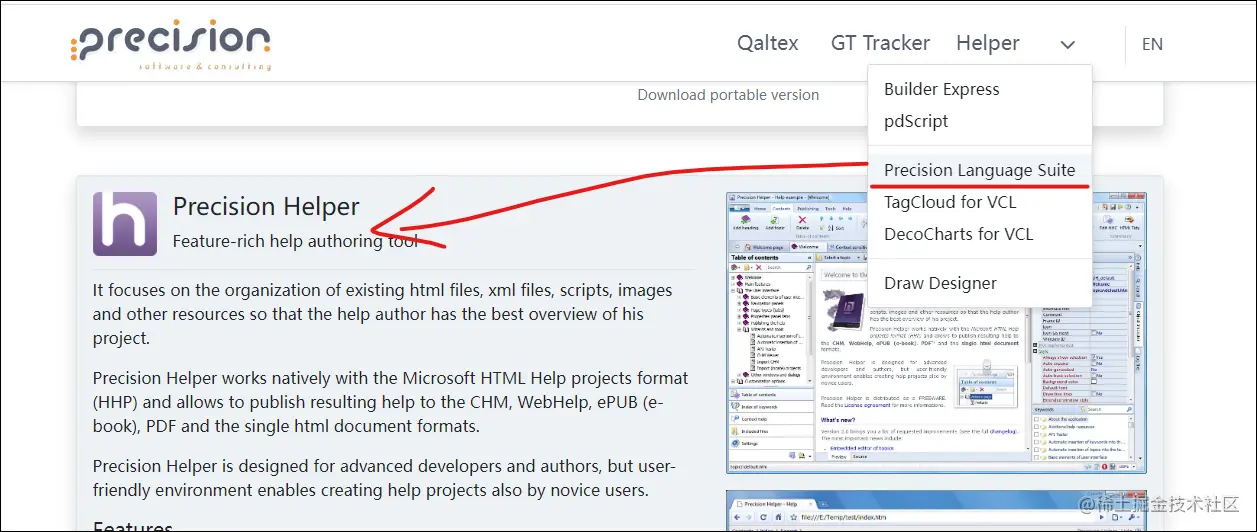
Task: Click the Precision Helper heading
Action: point(266,207)
